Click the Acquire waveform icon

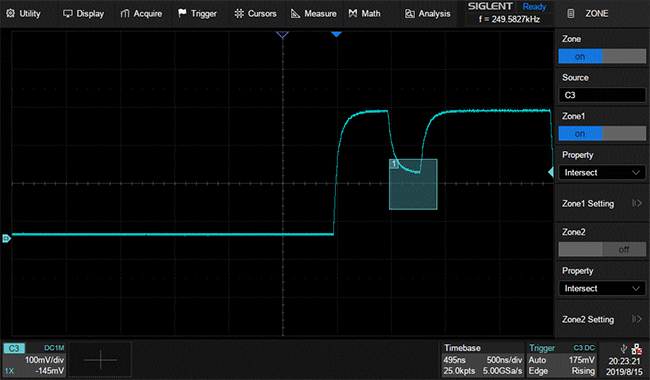point(125,14)
